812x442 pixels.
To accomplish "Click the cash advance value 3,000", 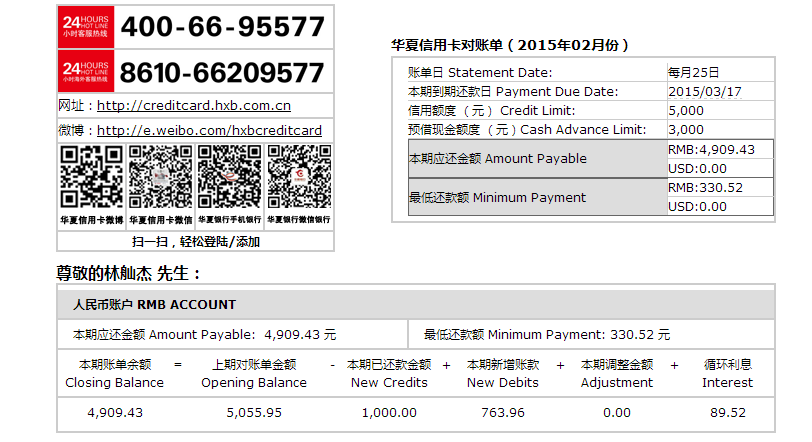I will (x=686, y=130).
